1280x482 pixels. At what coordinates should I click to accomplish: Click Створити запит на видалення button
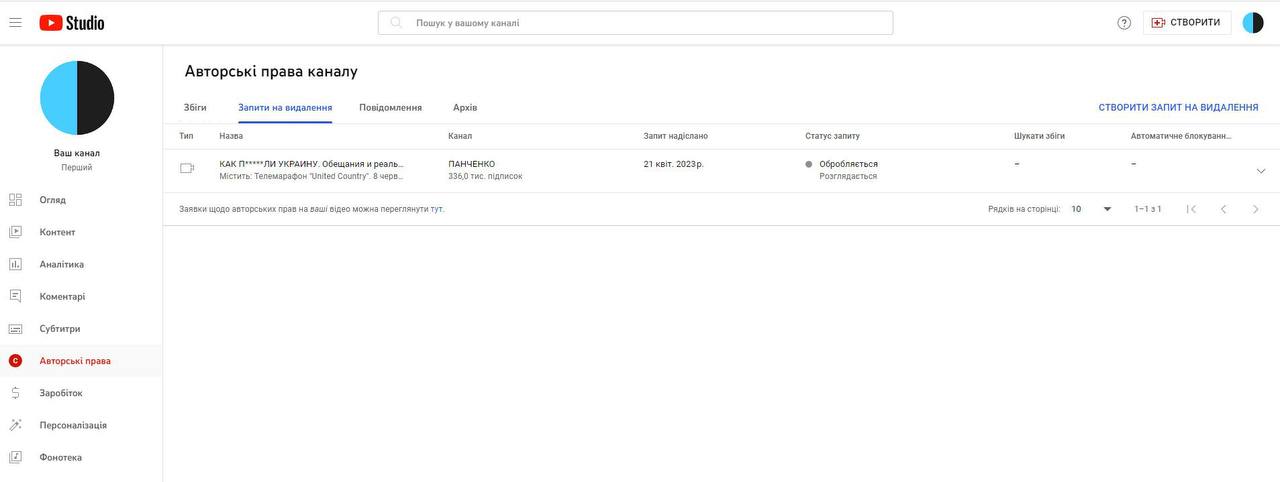tap(1178, 107)
